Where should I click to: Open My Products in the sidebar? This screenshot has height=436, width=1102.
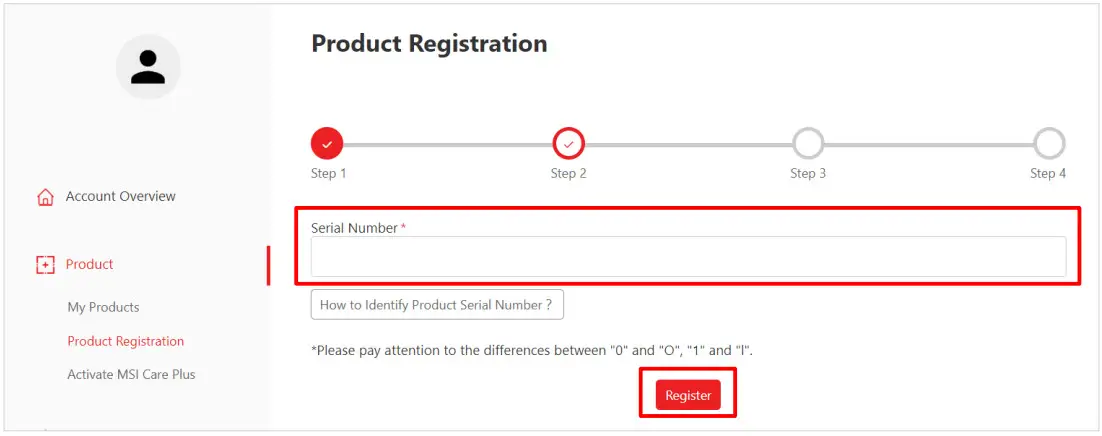pos(103,307)
